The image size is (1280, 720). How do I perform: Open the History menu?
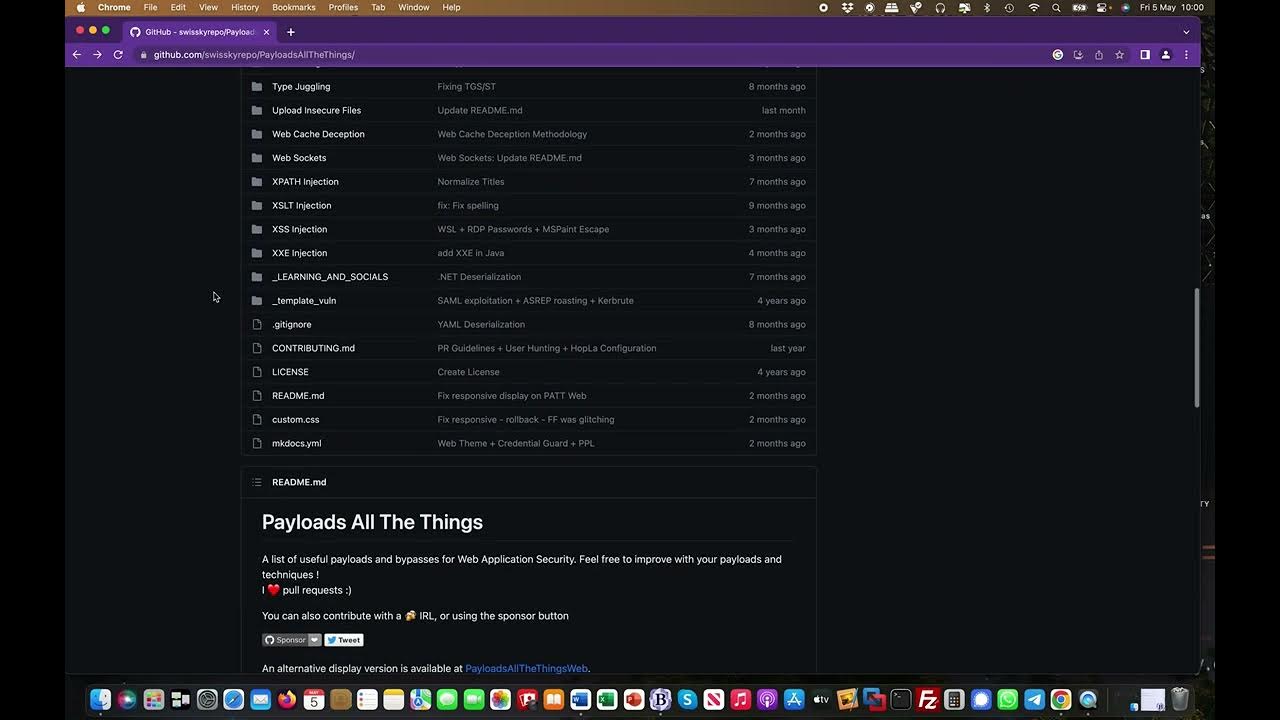[245, 7]
